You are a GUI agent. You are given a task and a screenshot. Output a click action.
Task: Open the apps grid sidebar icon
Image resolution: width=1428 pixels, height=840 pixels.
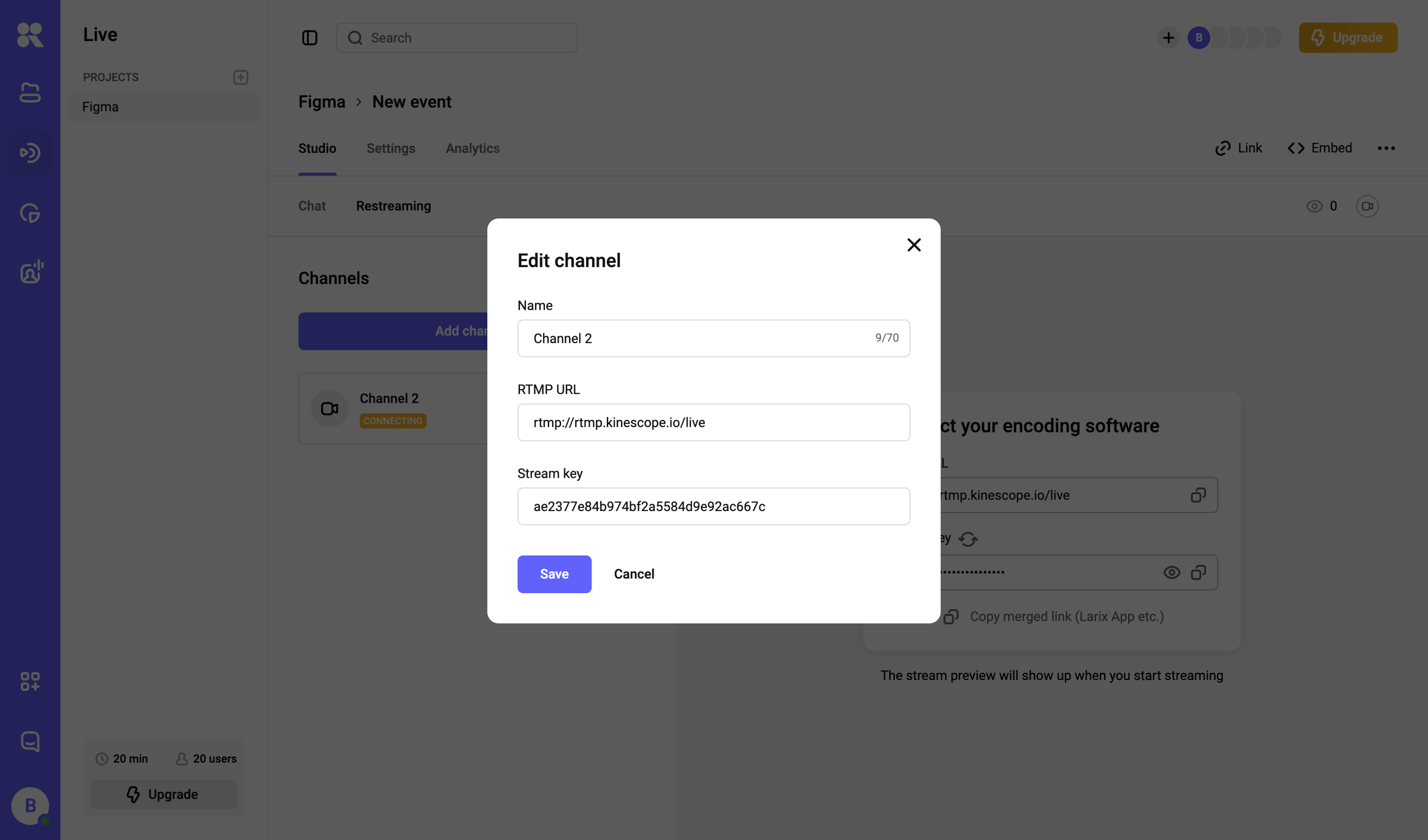click(30, 681)
